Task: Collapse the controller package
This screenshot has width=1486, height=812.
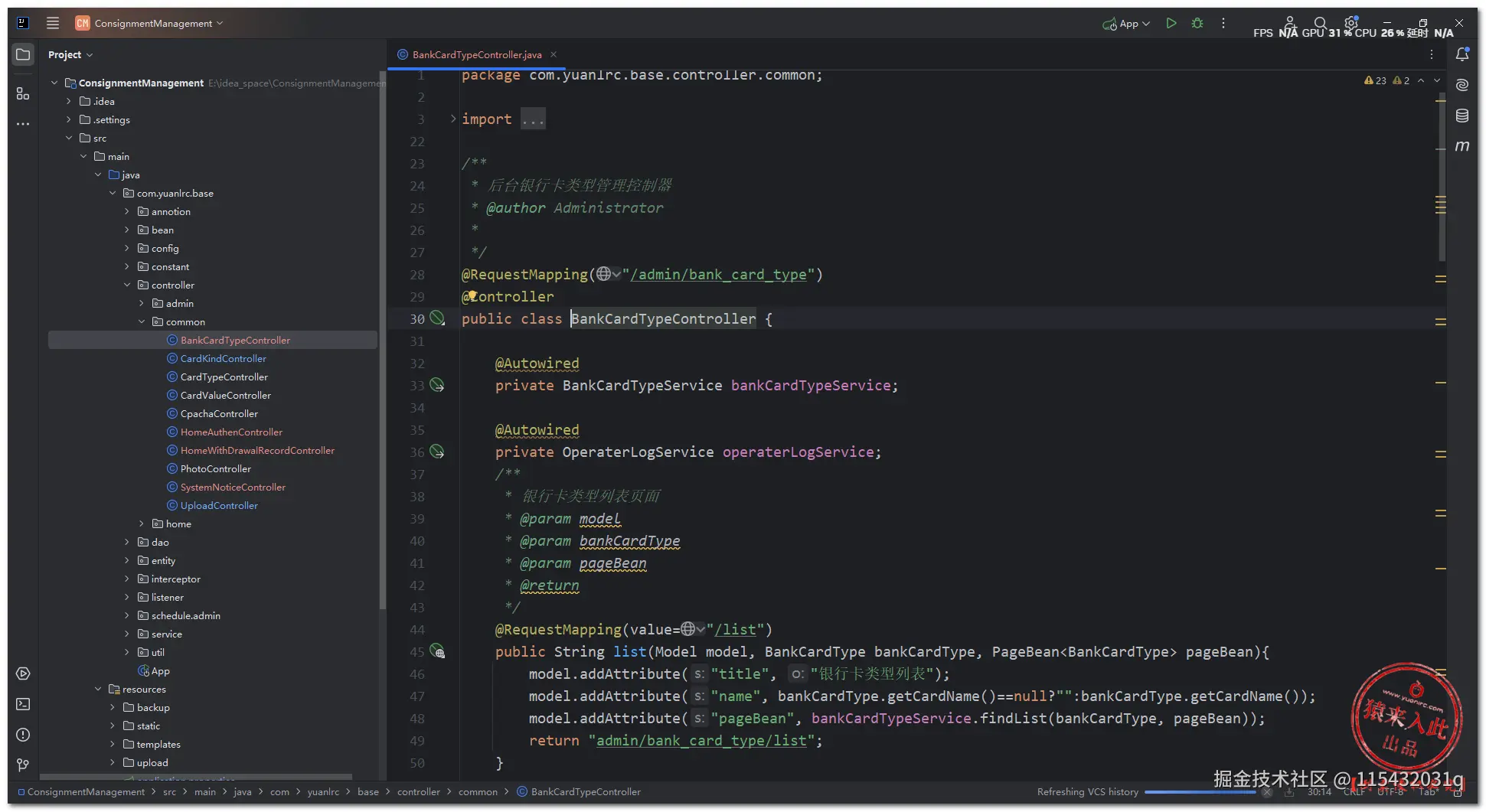Action: click(x=127, y=285)
